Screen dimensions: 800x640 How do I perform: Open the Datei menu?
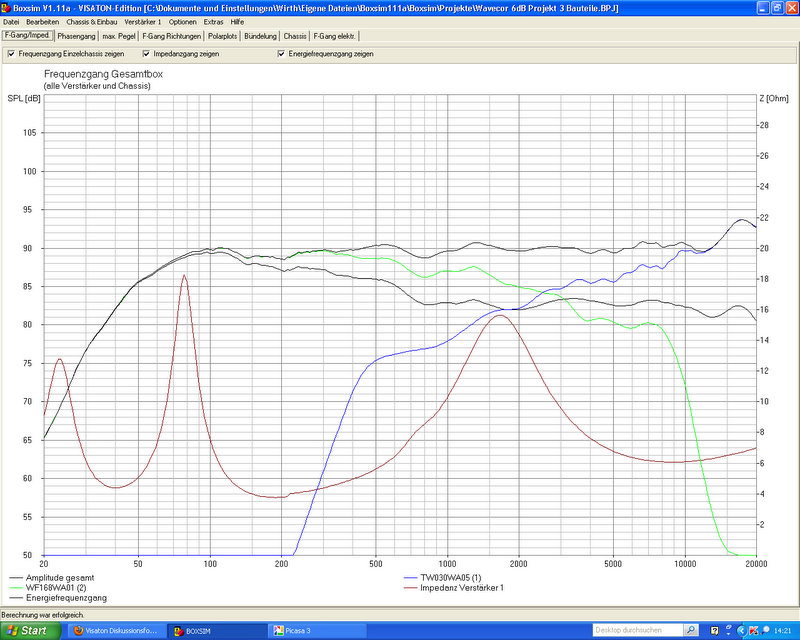[x=11, y=21]
